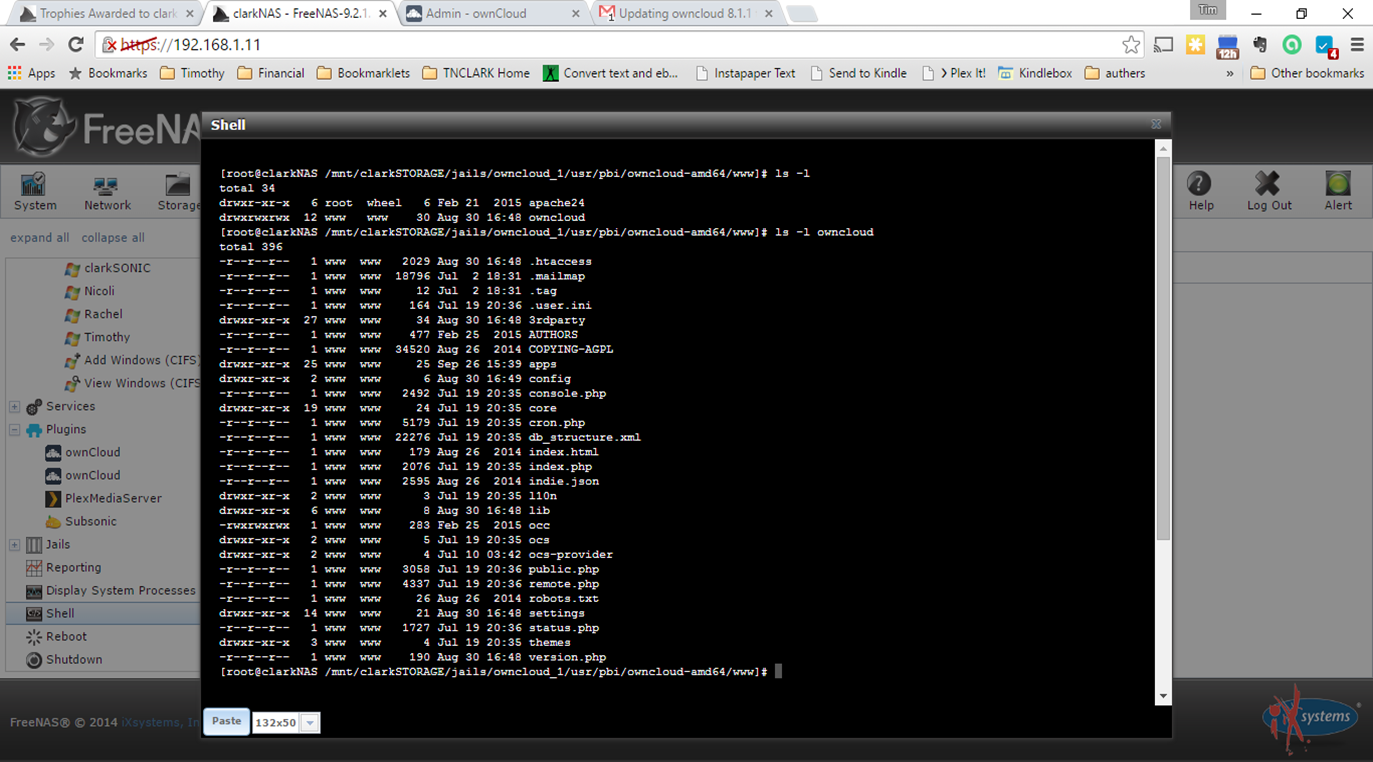Click the Shell icon in sidebar

click(34, 614)
